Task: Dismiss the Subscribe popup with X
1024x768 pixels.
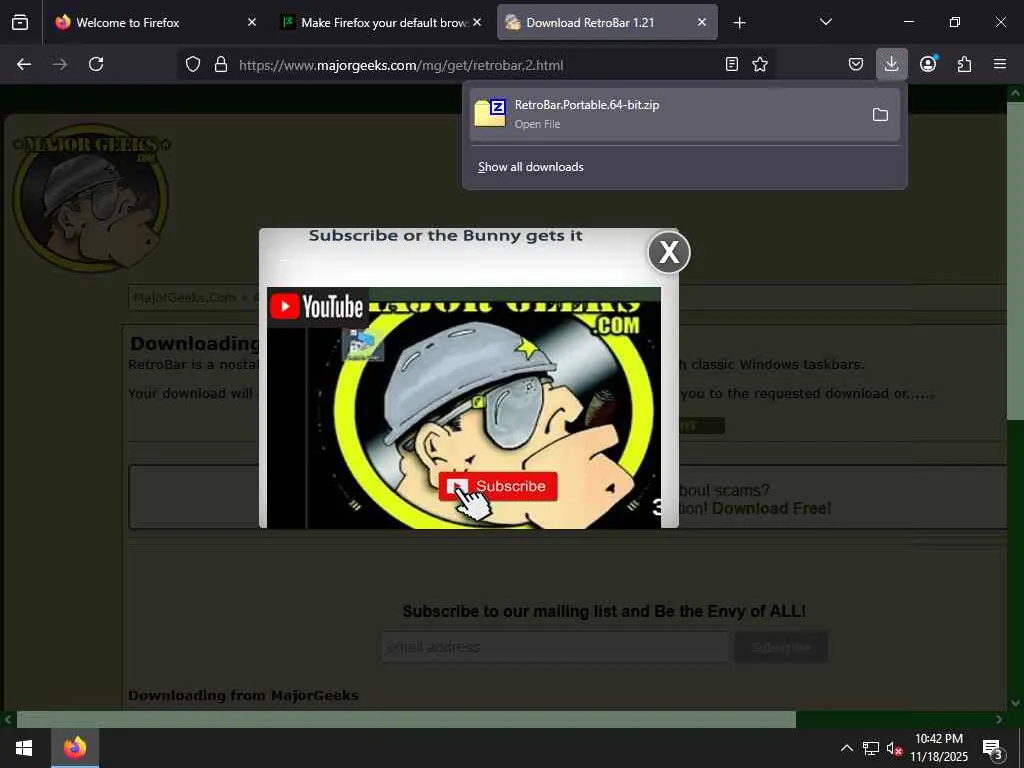Action: pos(669,251)
